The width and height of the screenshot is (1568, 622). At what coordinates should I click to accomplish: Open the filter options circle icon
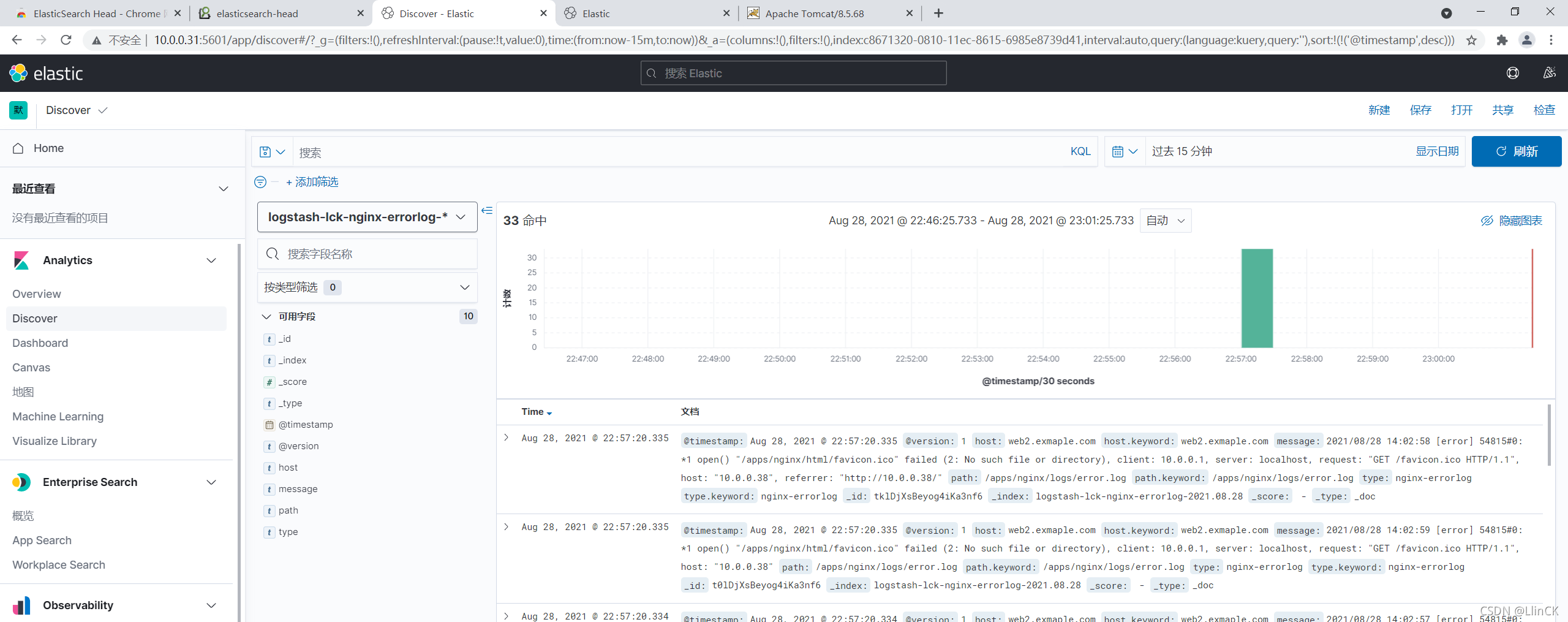point(260,182)
